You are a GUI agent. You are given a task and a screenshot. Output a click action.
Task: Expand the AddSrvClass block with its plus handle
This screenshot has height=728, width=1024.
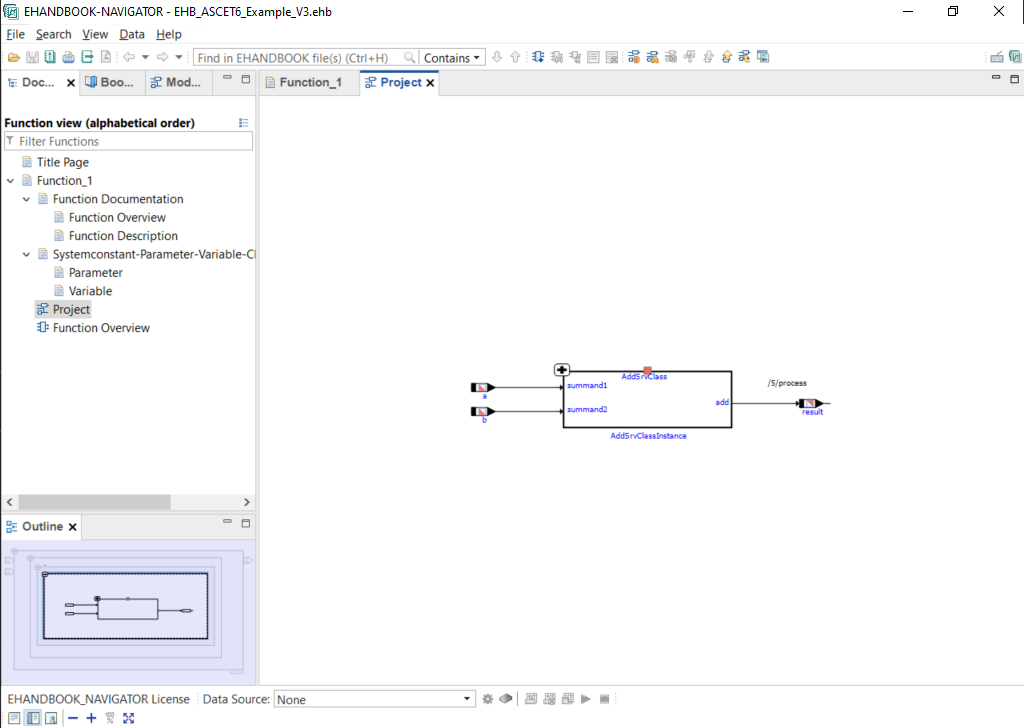[562, 369]
